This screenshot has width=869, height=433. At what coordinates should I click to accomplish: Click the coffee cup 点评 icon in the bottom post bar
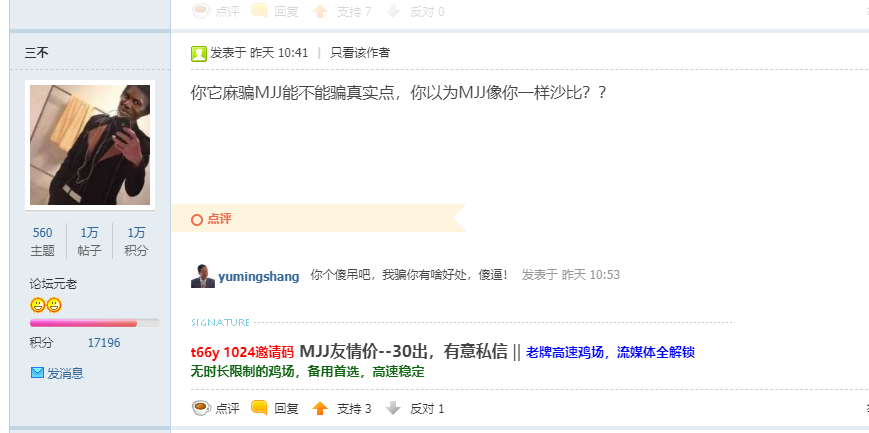[x=201, y=408]
